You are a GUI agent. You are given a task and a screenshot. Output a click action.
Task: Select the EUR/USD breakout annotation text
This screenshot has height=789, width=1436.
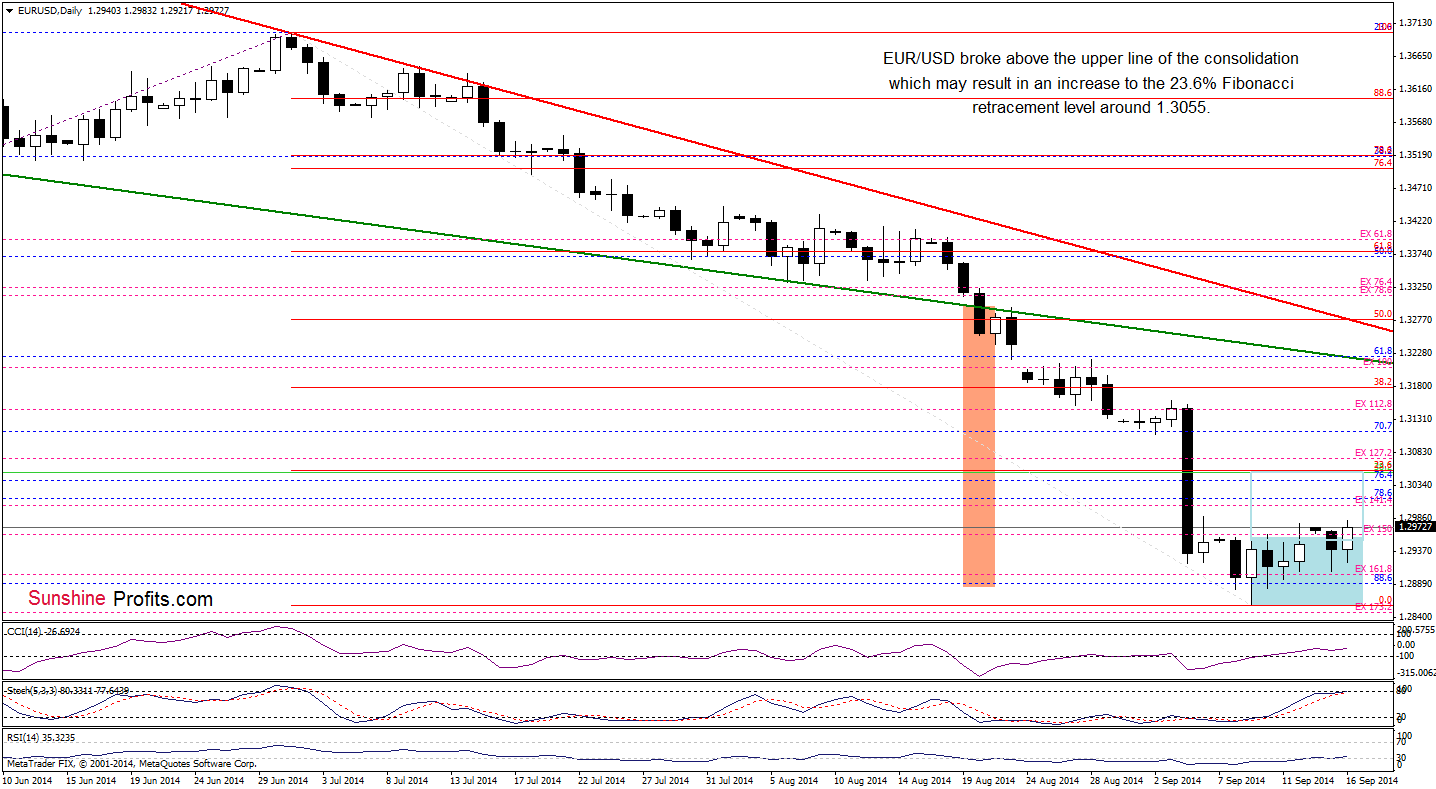(x=1093, y=83)
